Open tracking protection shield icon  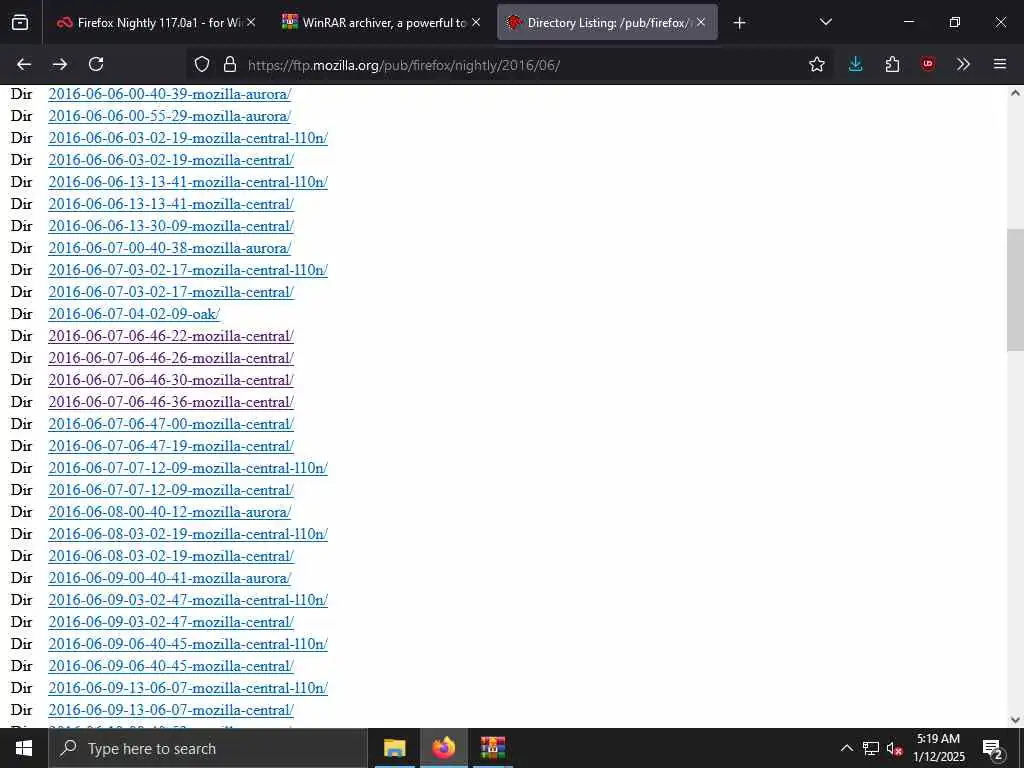coord(202,64)
